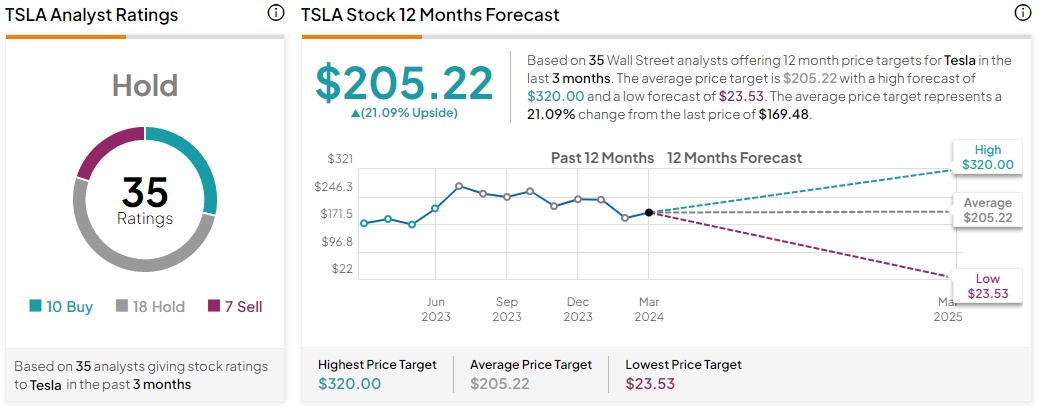
Task: Click the purple Sell legend square
Action: (213, 307)
